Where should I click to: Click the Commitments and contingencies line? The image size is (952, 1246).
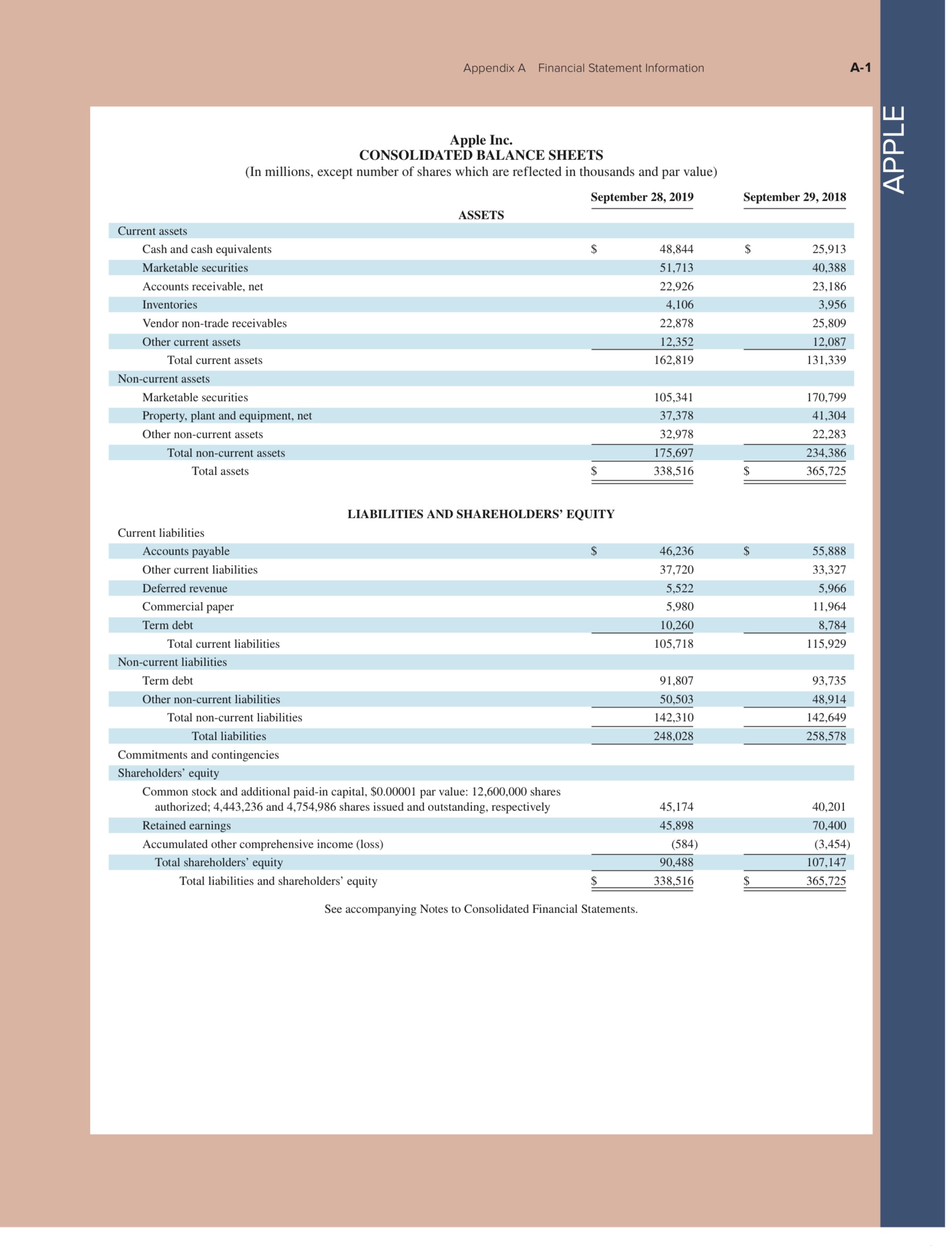(198, 755)
